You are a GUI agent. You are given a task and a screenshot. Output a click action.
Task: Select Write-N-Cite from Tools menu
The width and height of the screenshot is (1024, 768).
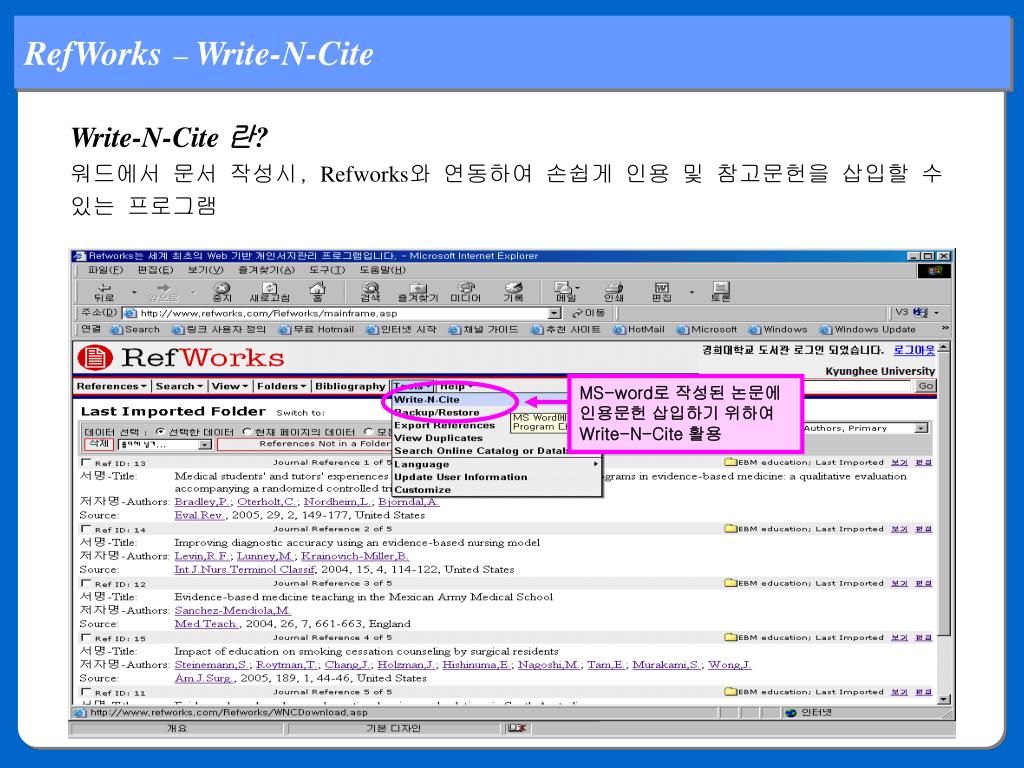click(x=427, y=399)
